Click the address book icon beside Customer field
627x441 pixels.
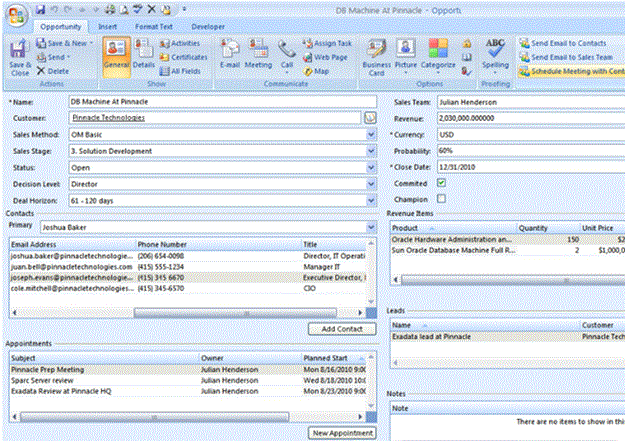point(370,118)
